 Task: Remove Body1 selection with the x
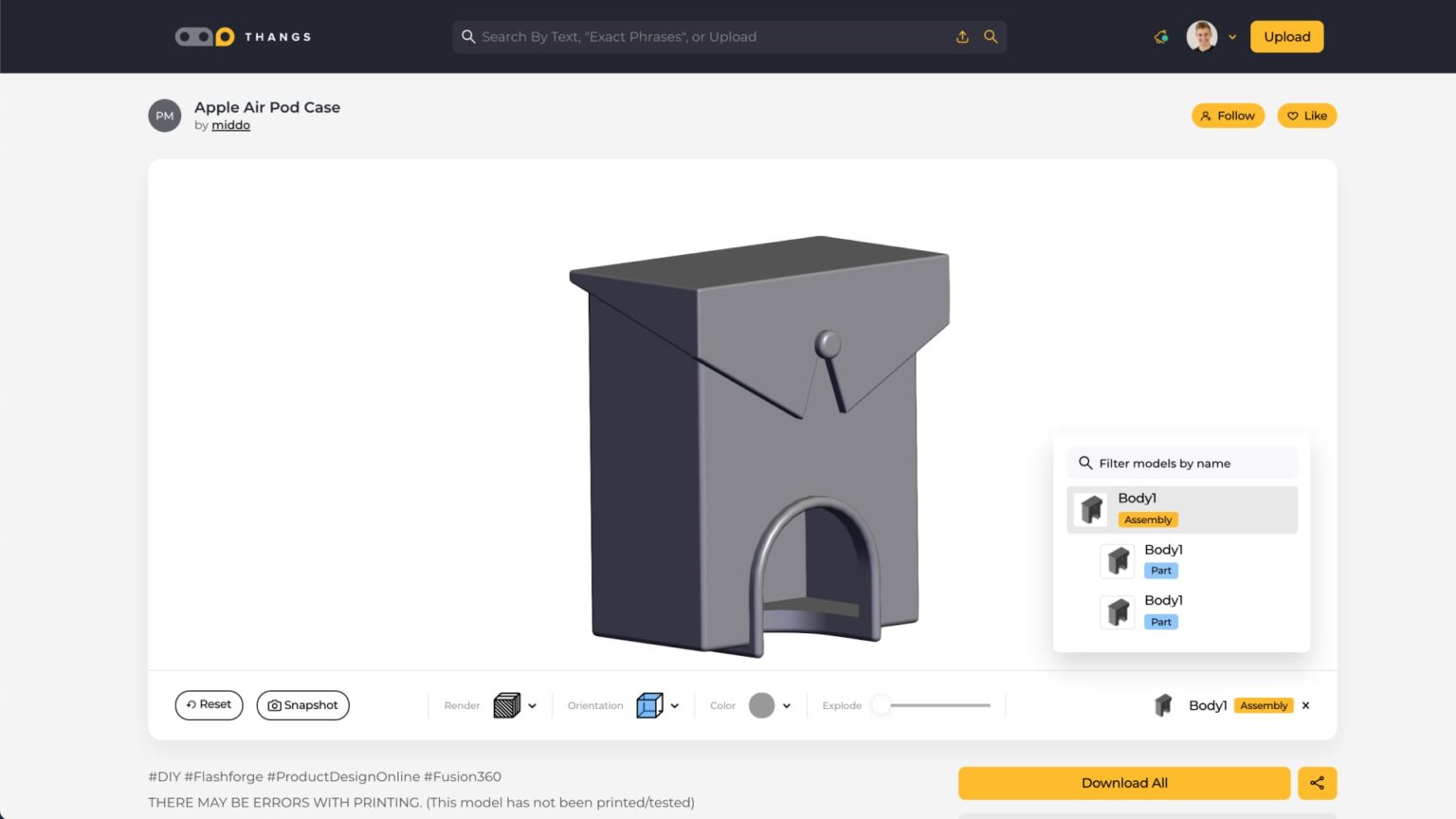click(1305, 705)
